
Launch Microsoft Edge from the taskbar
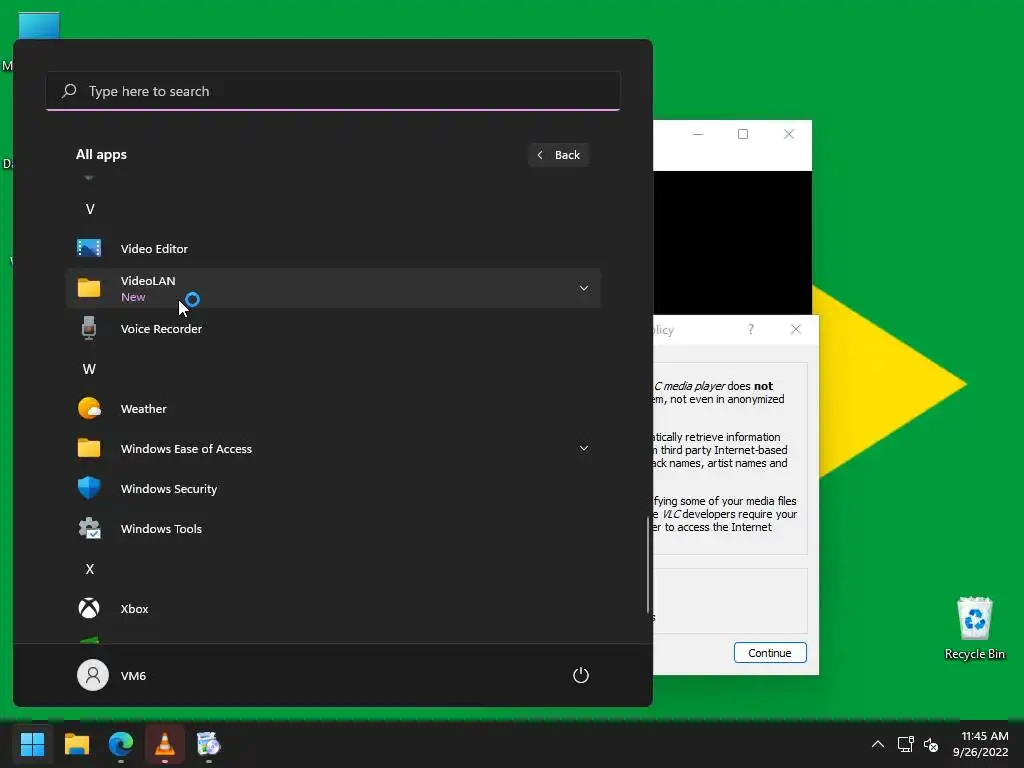(x=121, y=744)
